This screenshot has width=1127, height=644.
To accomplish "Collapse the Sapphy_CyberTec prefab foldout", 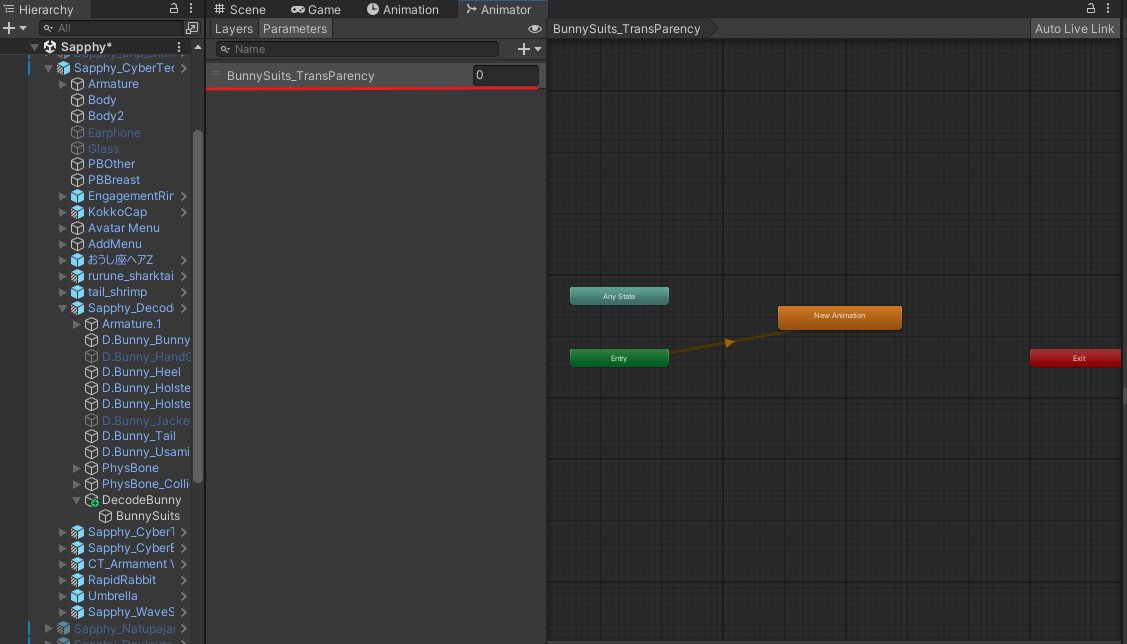I will [48, 68].
